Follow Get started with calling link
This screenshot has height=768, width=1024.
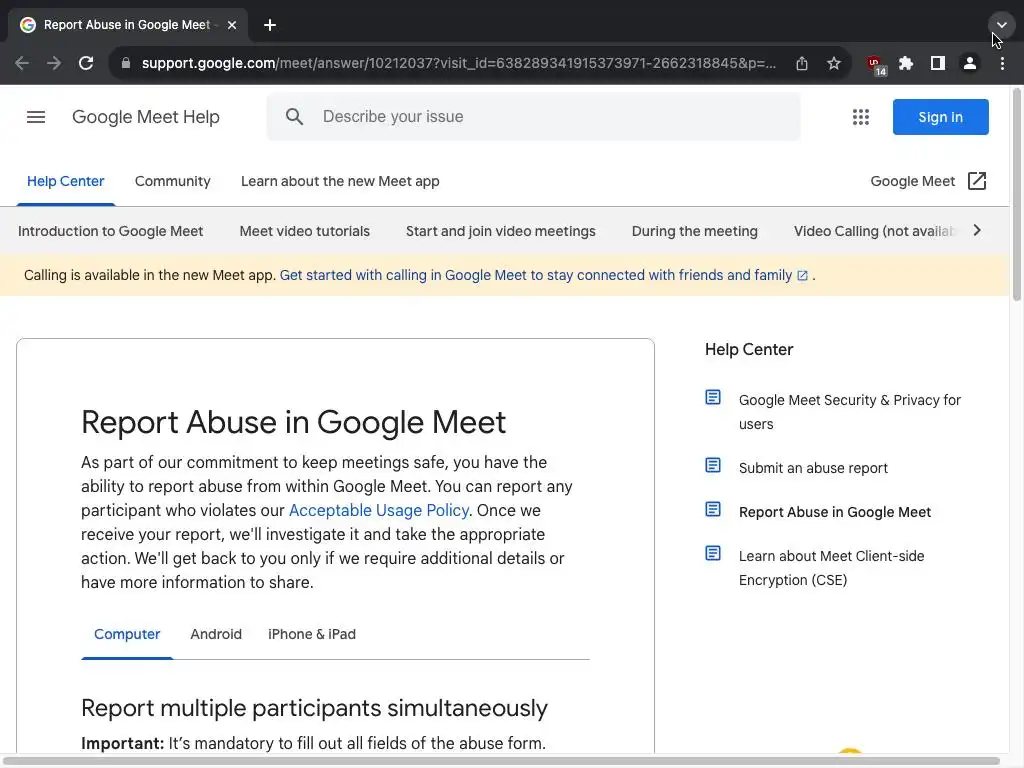click(x=536, y=276)
